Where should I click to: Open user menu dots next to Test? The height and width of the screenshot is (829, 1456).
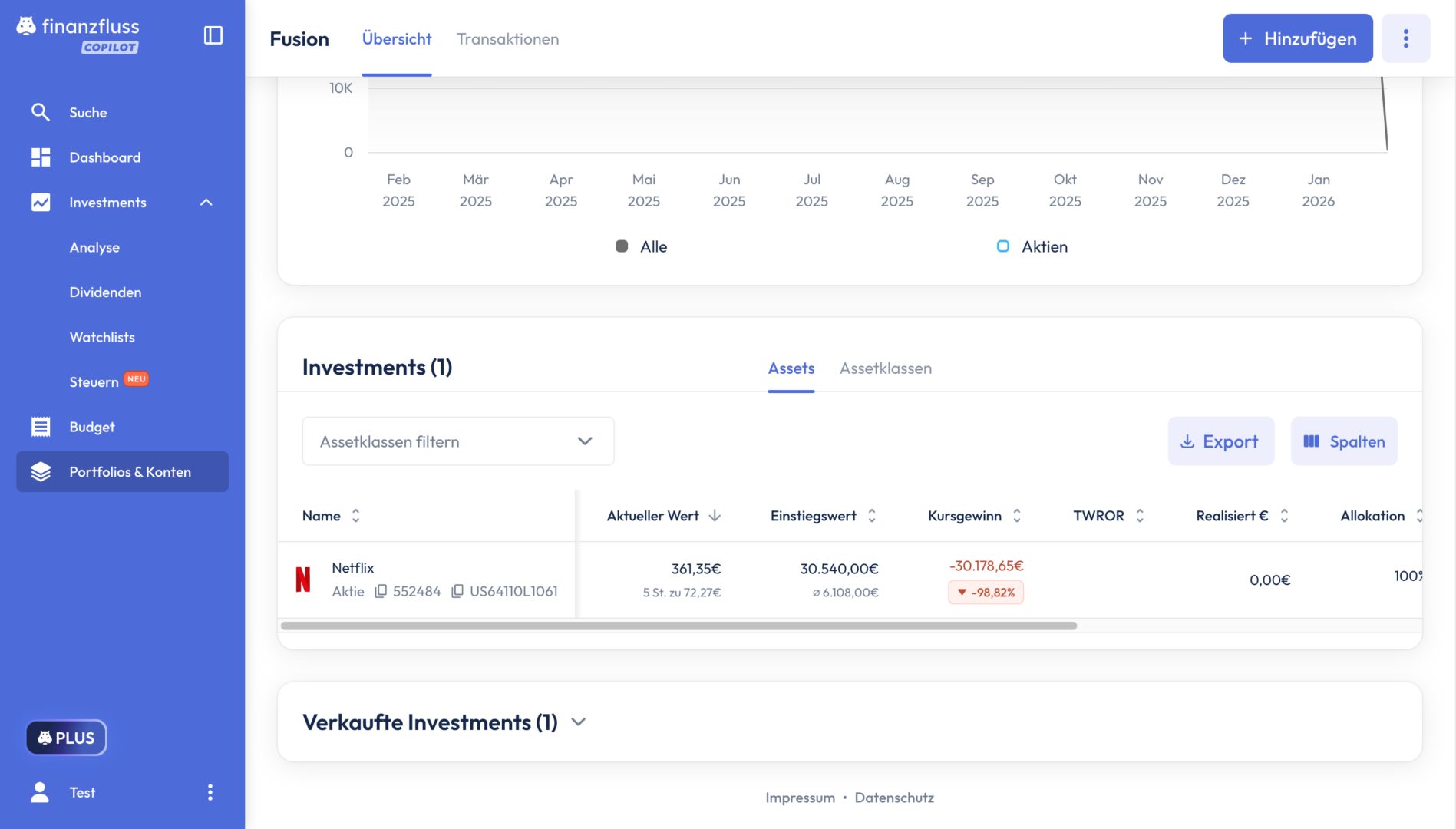(x=210, y=792)
